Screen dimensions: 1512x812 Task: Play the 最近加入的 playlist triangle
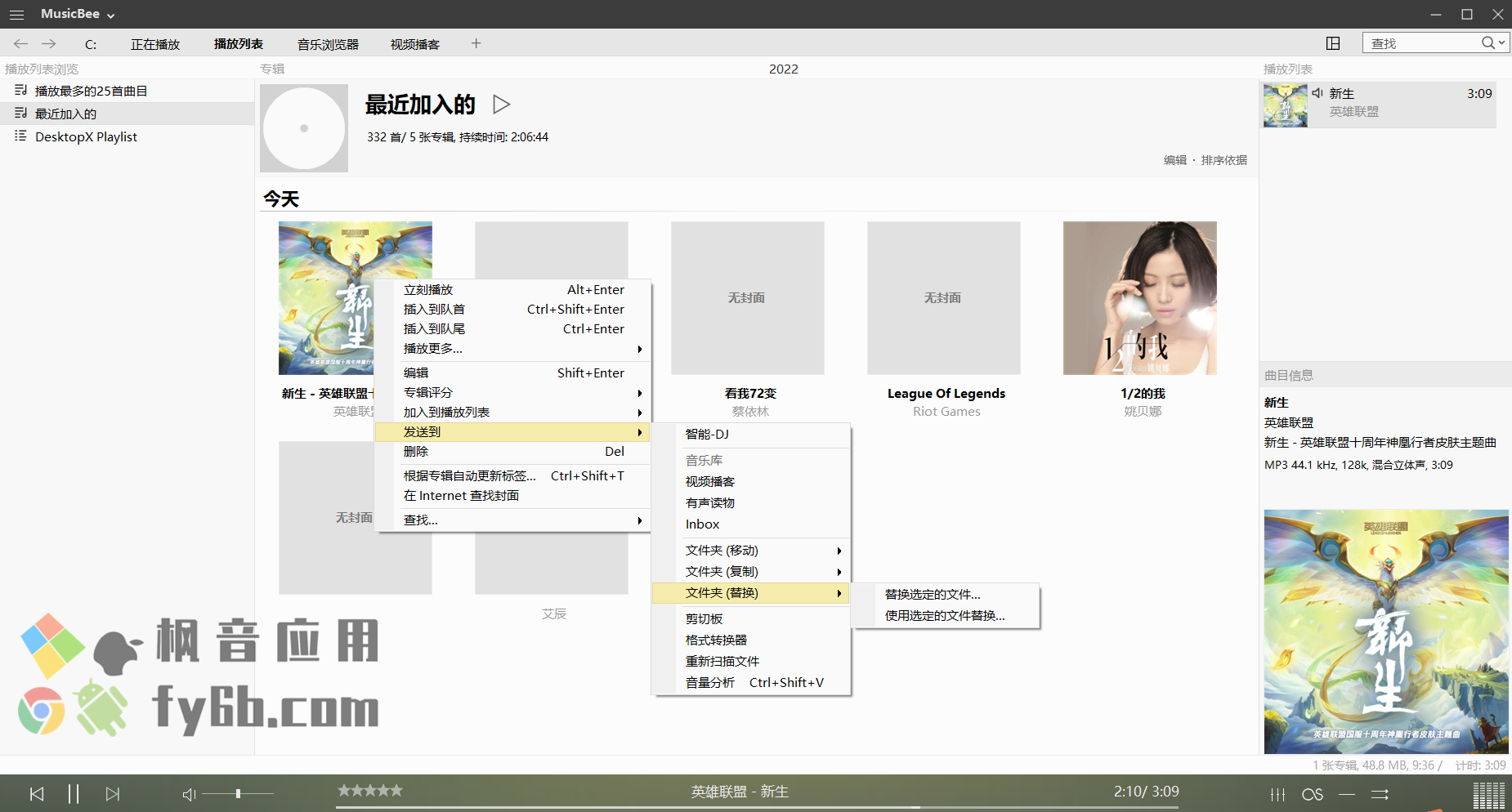tap(502, 104)
